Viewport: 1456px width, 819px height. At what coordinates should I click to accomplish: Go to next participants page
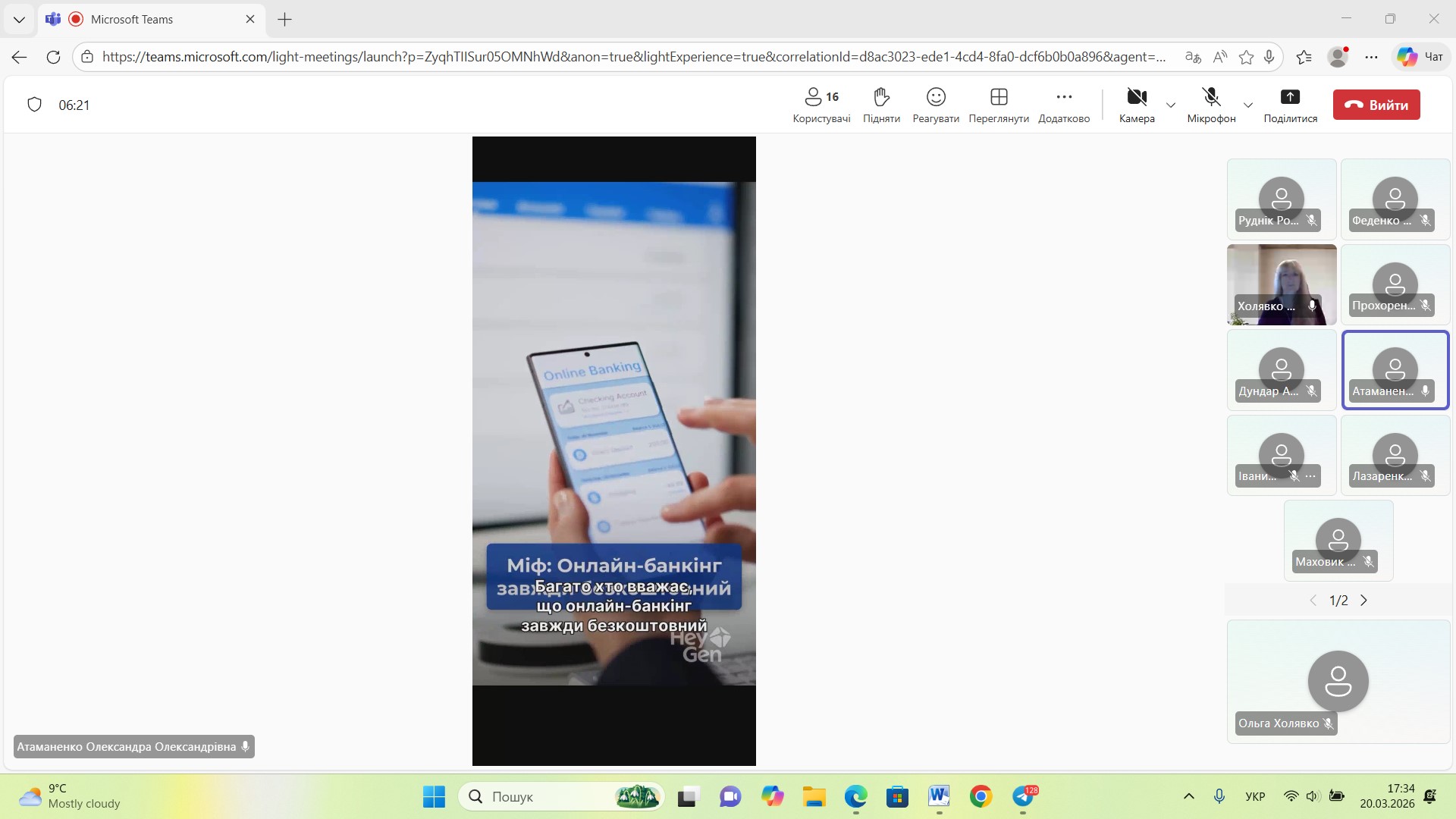click(x=1363, y=601)
